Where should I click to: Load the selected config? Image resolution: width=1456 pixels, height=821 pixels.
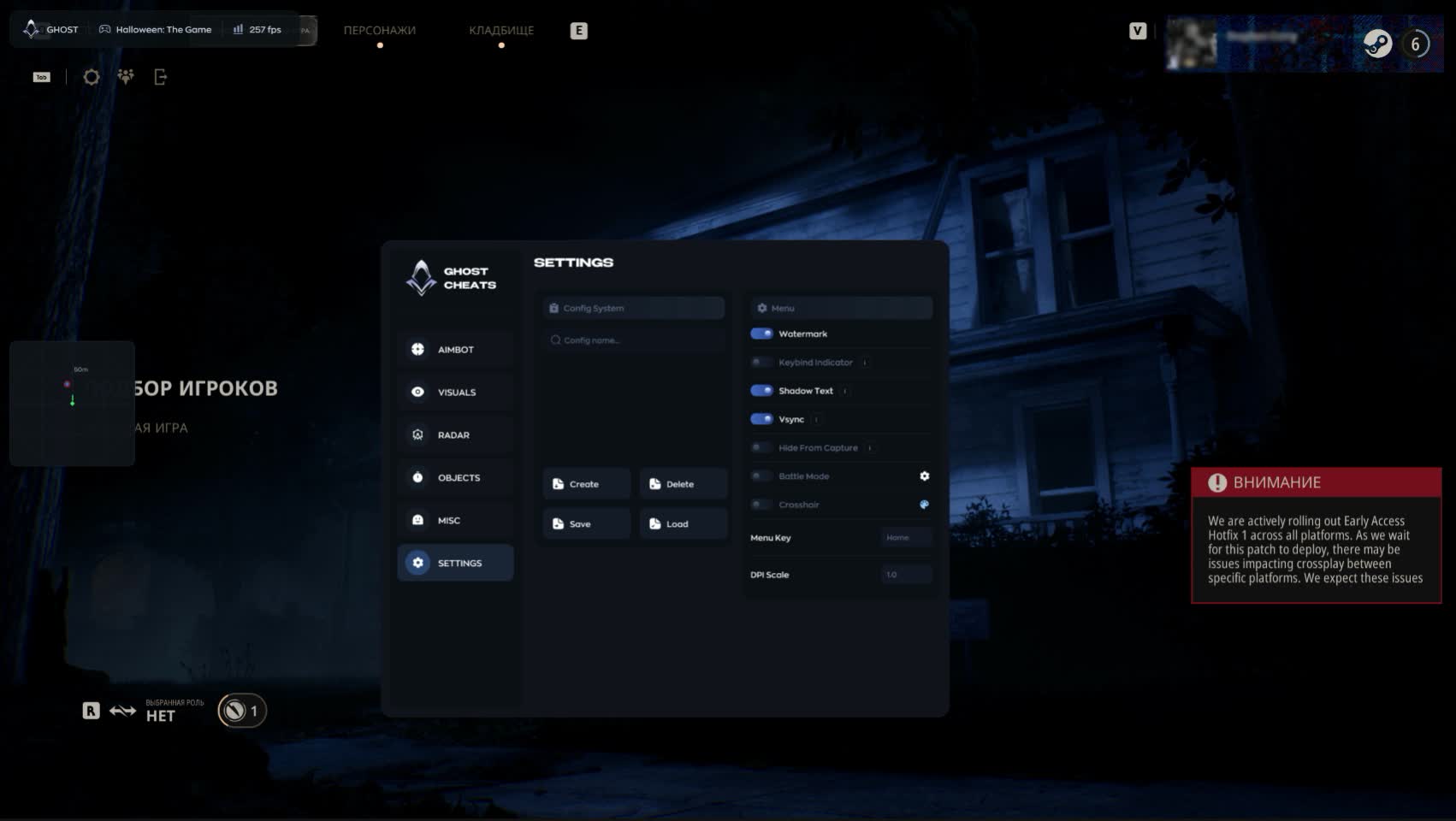click(x=684, y=523)
